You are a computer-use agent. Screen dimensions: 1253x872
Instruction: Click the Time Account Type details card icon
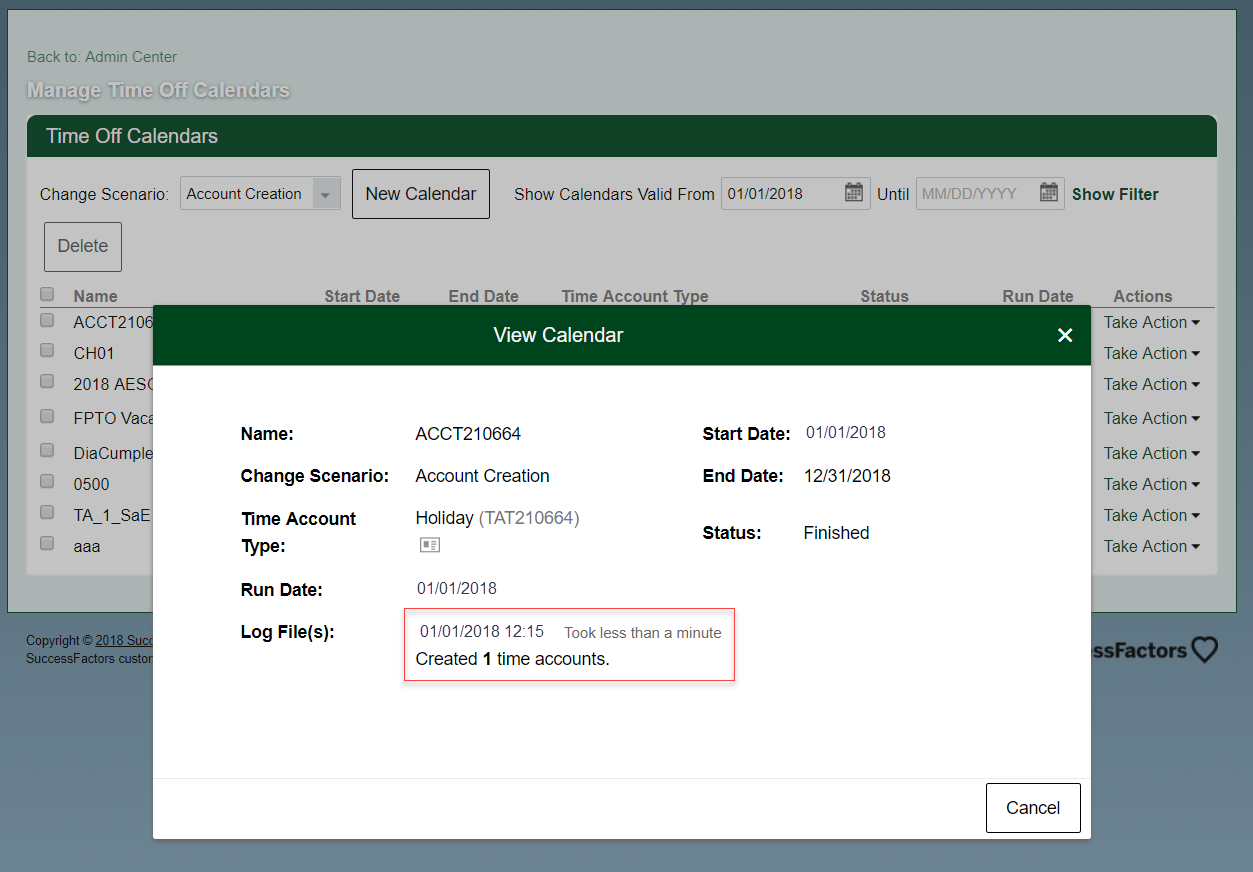pos(430,545)
